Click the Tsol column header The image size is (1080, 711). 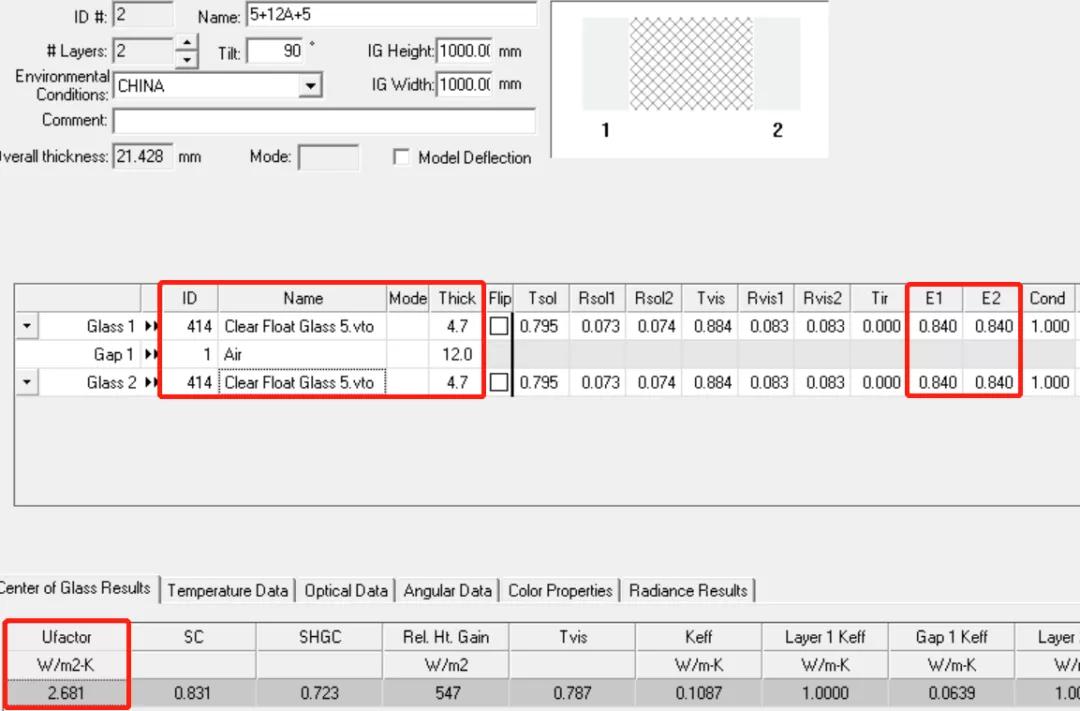tap(541, 298)
